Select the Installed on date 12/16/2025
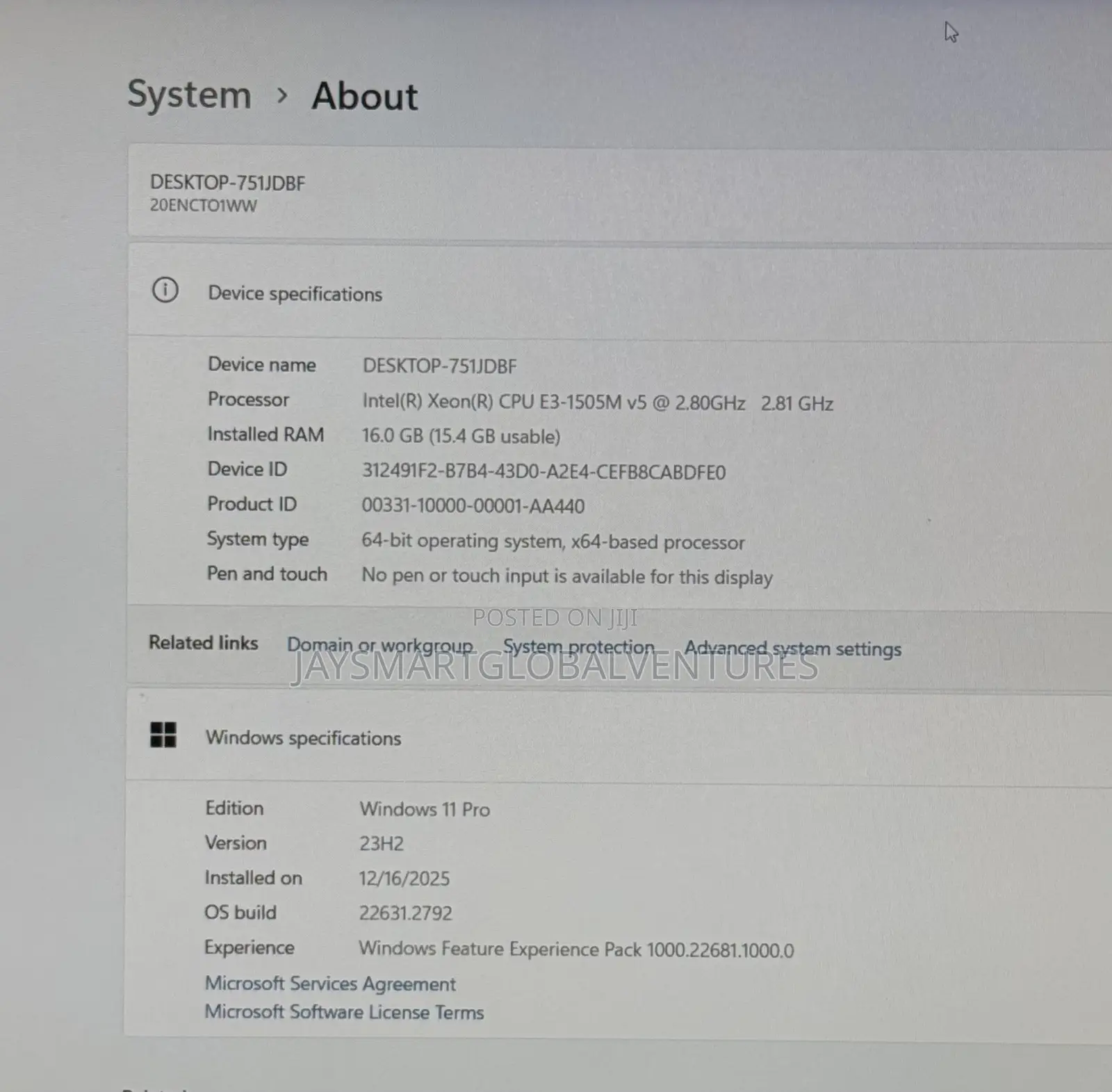The width and height of the screenshot is (1112, 1092). pos(404,879)
